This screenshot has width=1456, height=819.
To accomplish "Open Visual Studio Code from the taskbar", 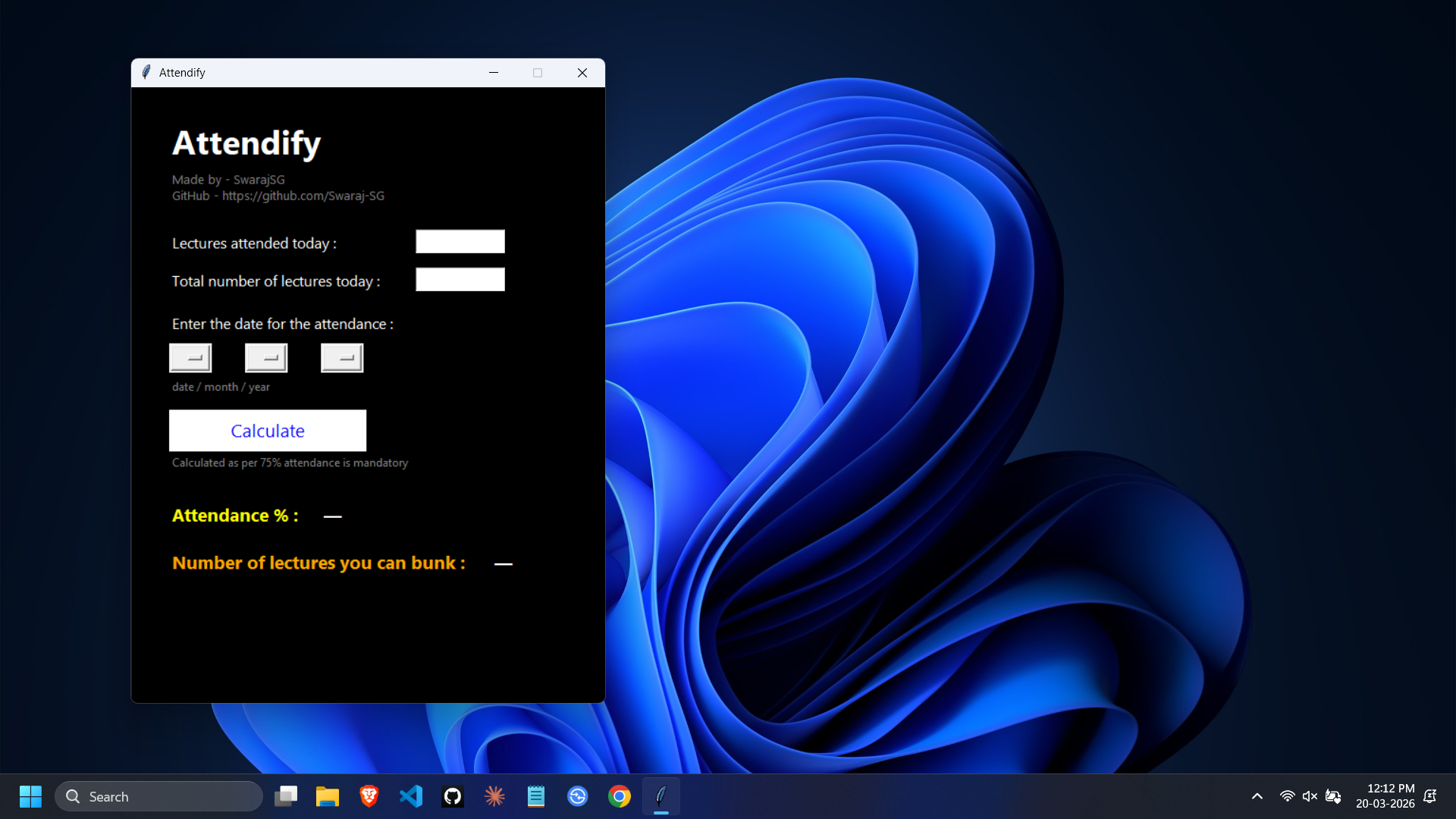I will pyautogui.click(x=410, y=796).
